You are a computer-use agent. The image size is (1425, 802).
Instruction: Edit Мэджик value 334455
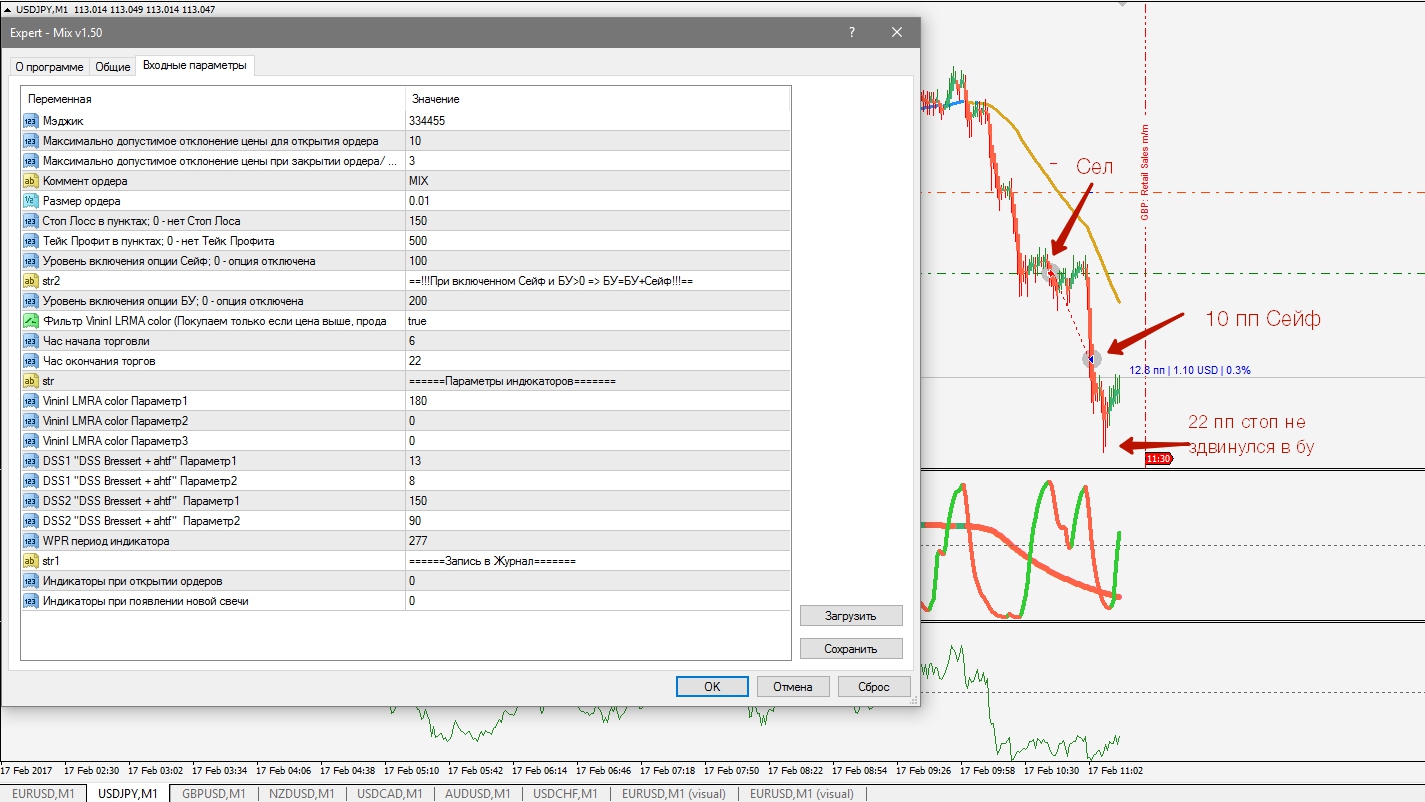tap(598, 121)
